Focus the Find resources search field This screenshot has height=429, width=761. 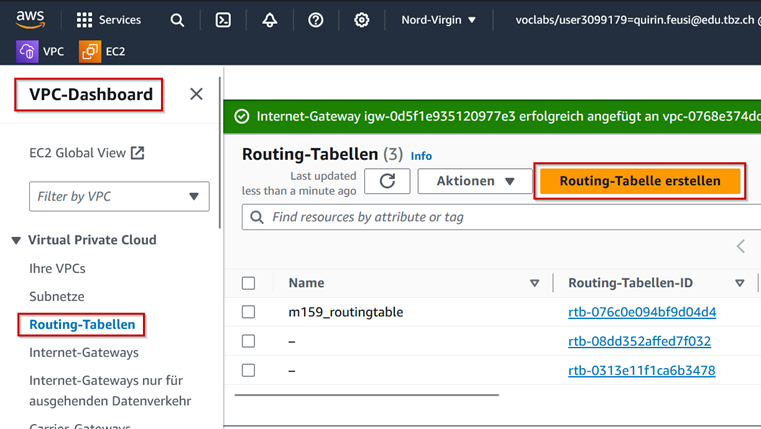501,217
